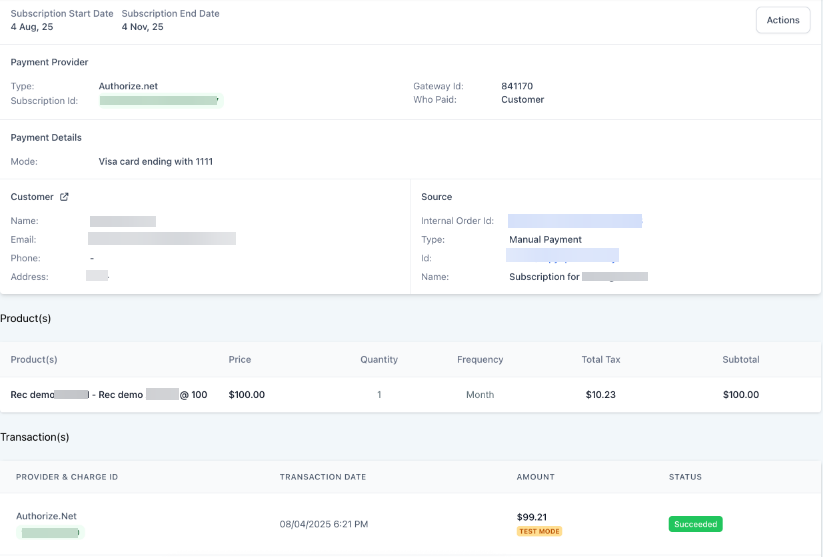Click the TEST MODE badge
This screenshot has width=823, height=557.
click(x=539, y=531)
